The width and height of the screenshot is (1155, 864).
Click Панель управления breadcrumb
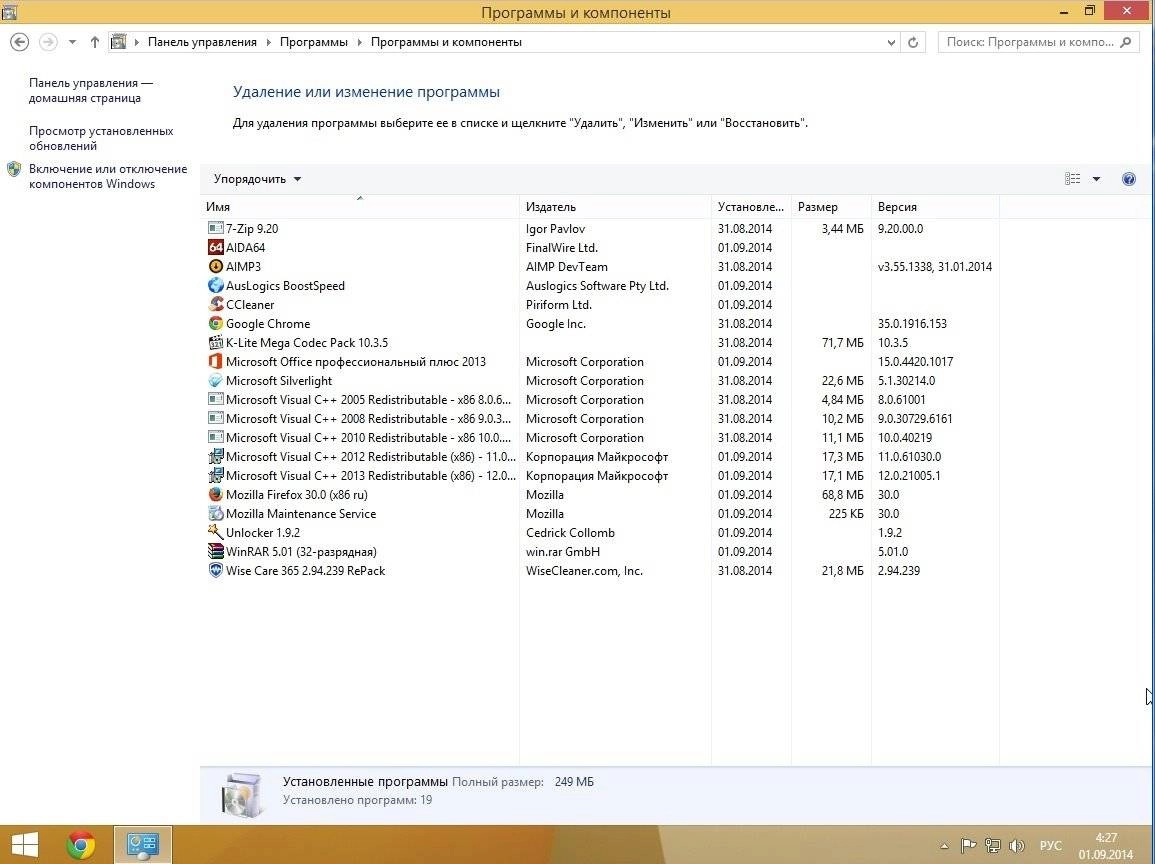[x=203, y=42]
